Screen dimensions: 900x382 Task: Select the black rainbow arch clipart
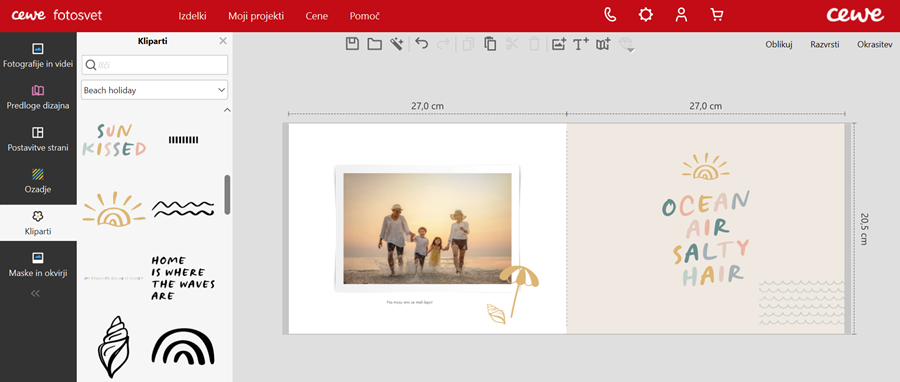coord(183,346)
